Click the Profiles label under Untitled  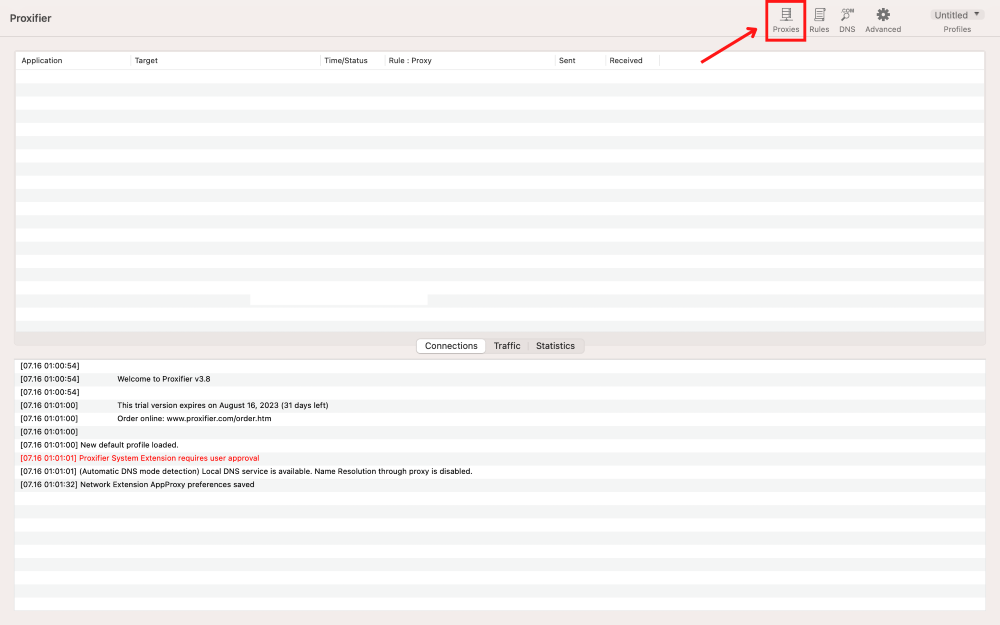tap(957, 29)
